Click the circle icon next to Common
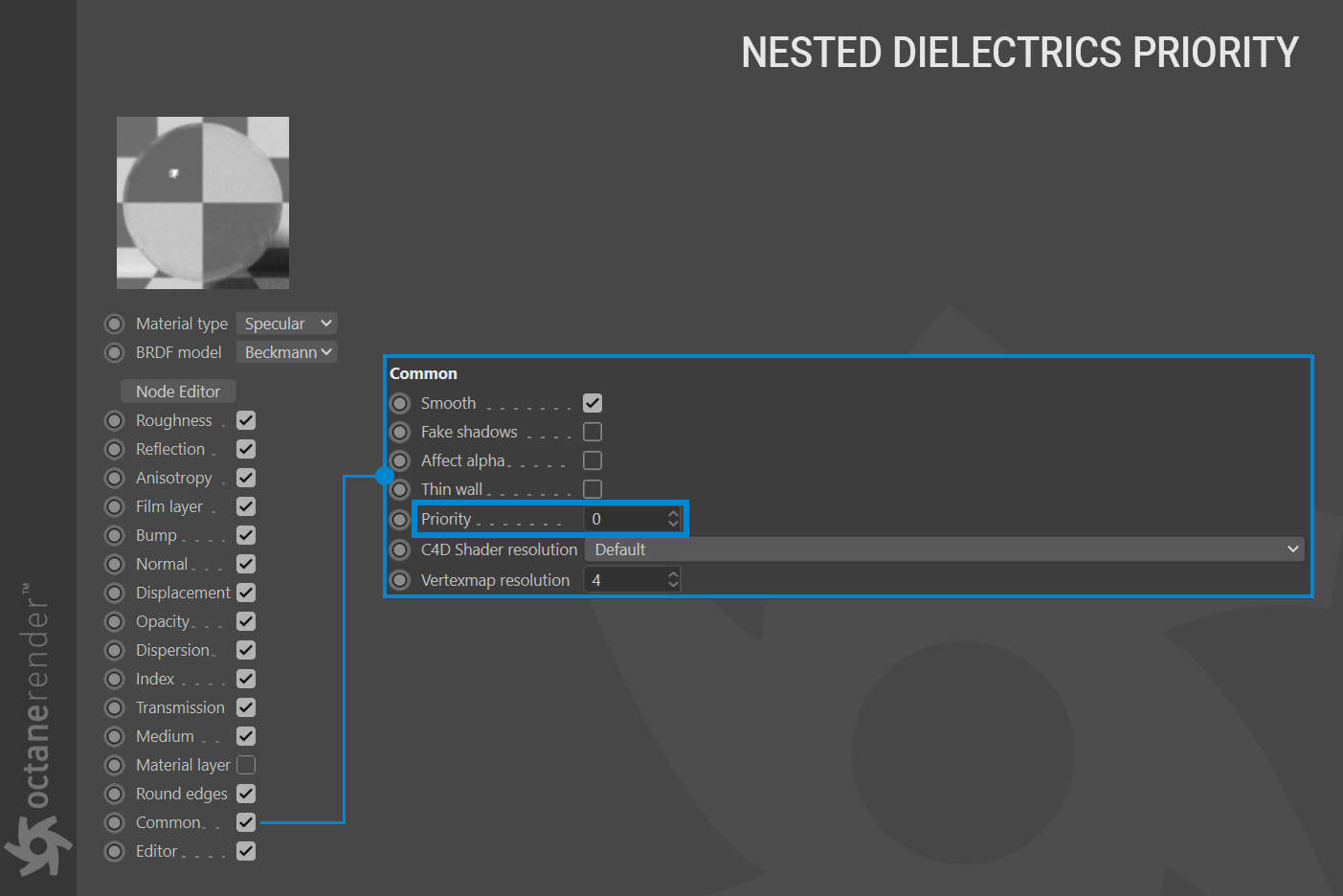 [x=115, y=822]
